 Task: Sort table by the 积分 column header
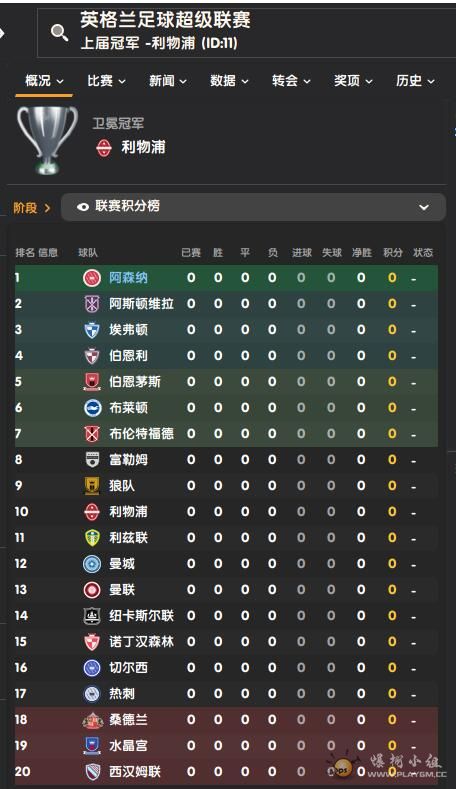coord(393,253)
